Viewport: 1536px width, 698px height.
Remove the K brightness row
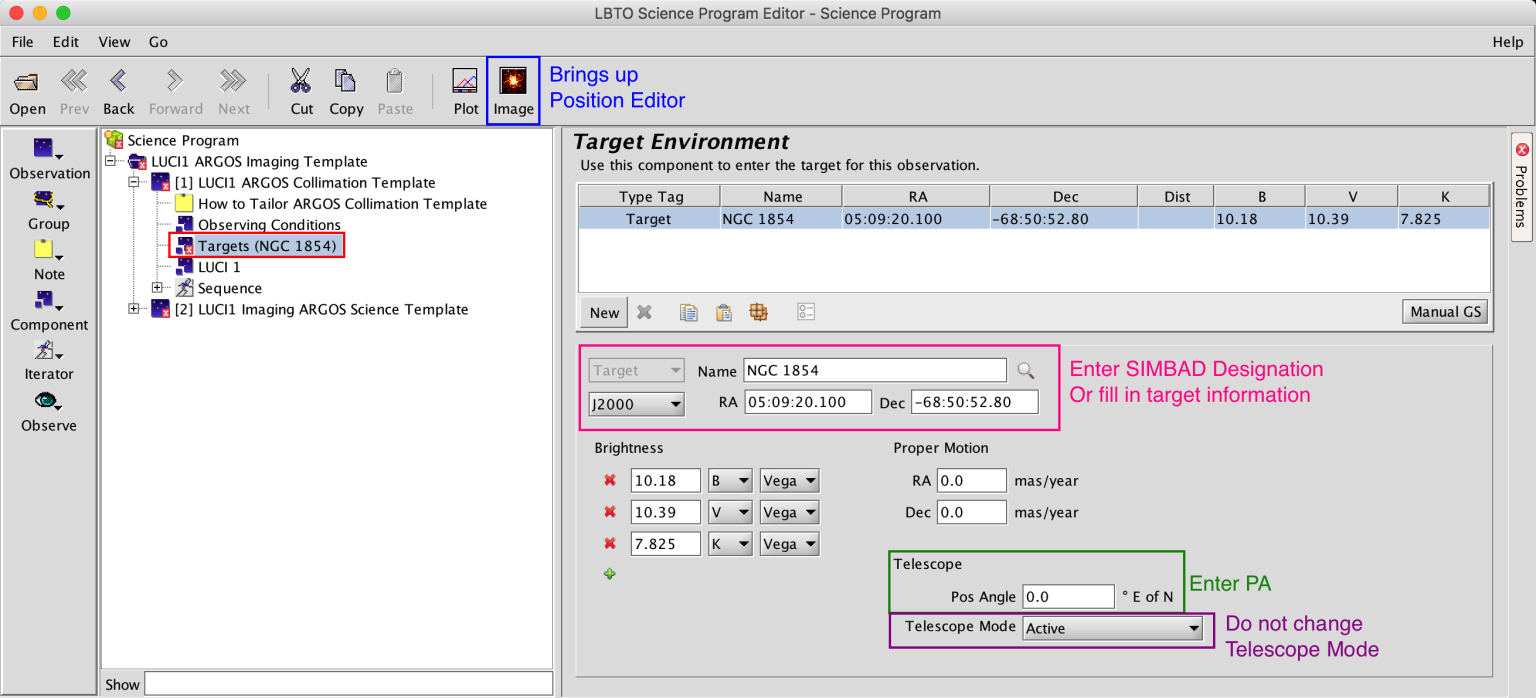(610, 545)
